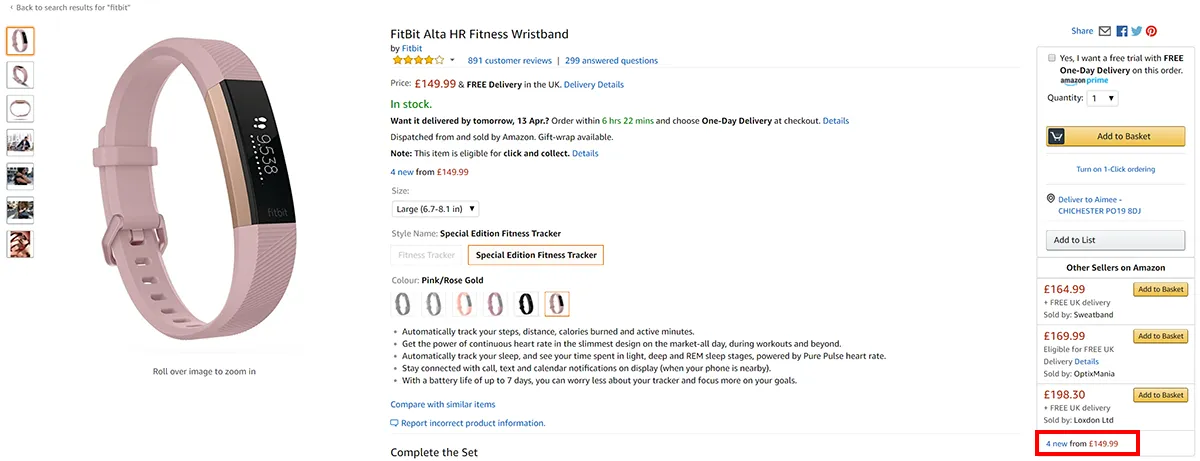The width and height of the screenshot is (1200, 461).
Task: Share on Twitter bird icon
Action: (x=1137, y=31)
